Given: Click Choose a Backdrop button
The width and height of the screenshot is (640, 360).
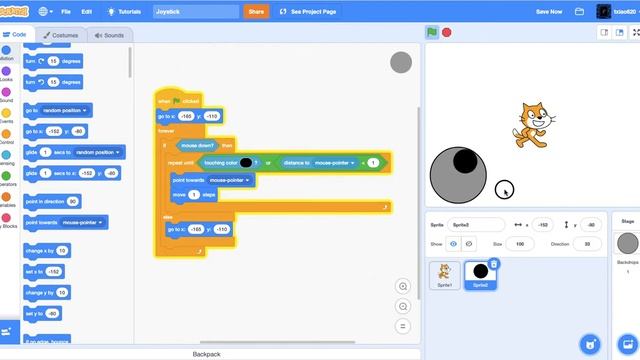Looking at the screenshot, I should coord(628,344).
